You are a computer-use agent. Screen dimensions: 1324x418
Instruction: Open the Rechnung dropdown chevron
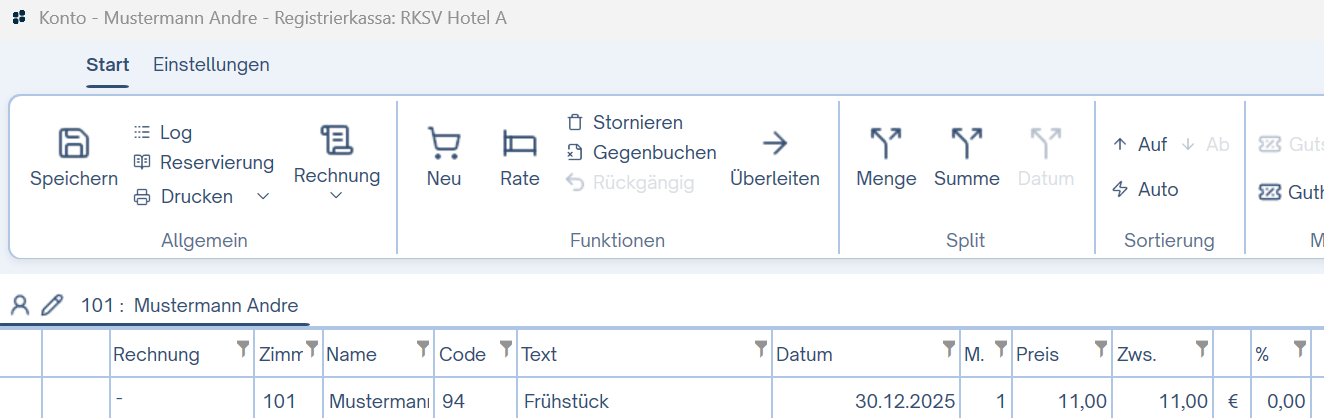[336, 195]
